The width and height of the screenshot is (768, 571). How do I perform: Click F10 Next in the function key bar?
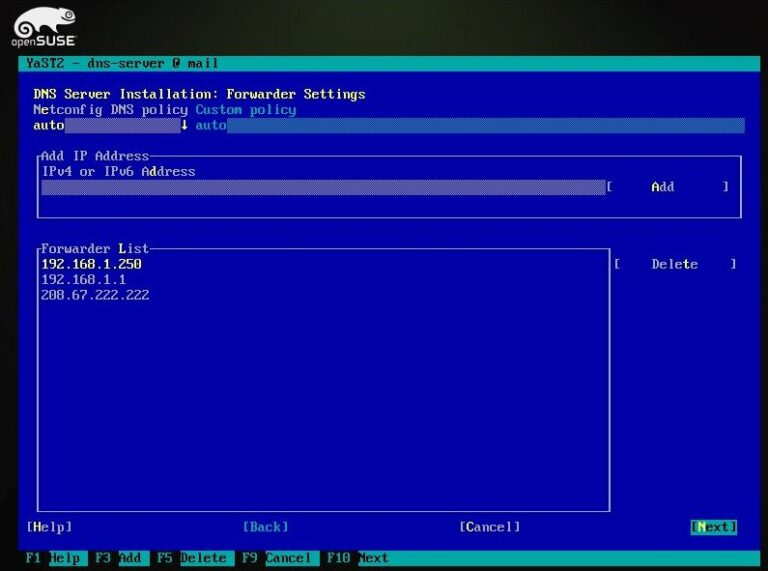pos(359,558)
